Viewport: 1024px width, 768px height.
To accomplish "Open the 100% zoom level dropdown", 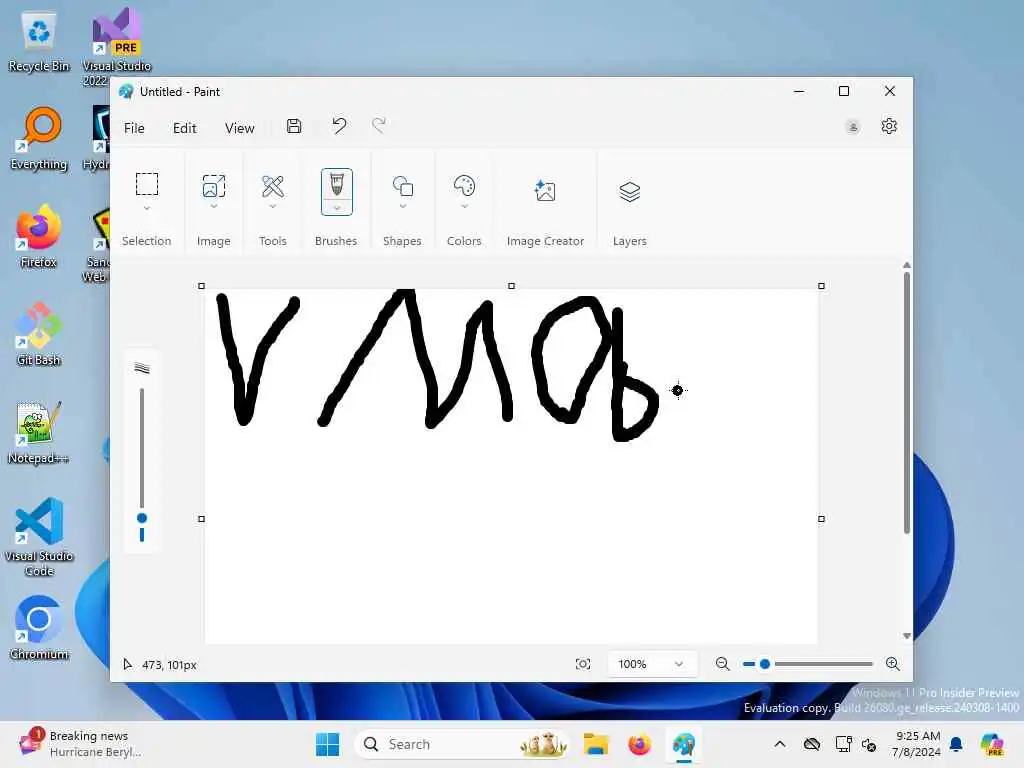I will 652,664.
